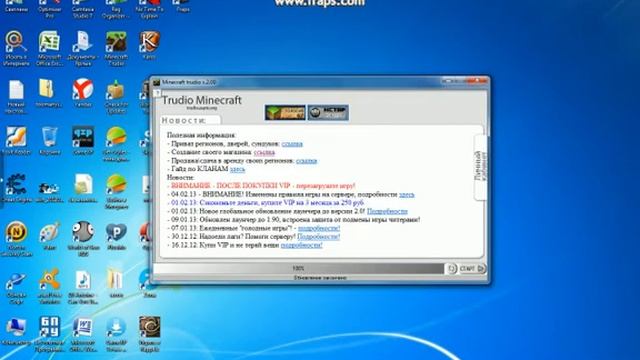
Task: Open the yellow folder icon beside MP3 file
Action: (x=116, y=280)
